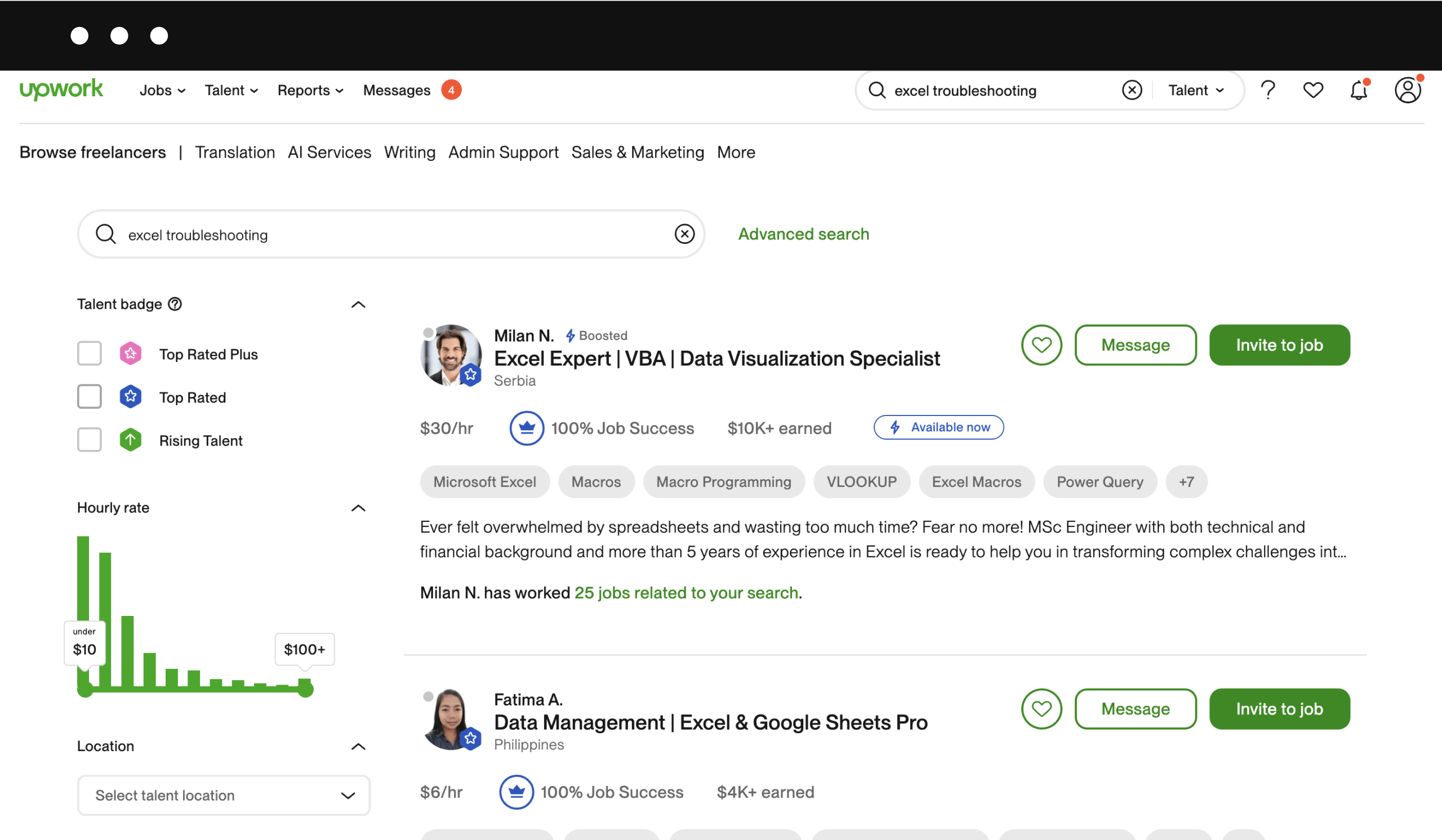Message Fatima A. directly

pyautogui.click(x=1135, y=708)
